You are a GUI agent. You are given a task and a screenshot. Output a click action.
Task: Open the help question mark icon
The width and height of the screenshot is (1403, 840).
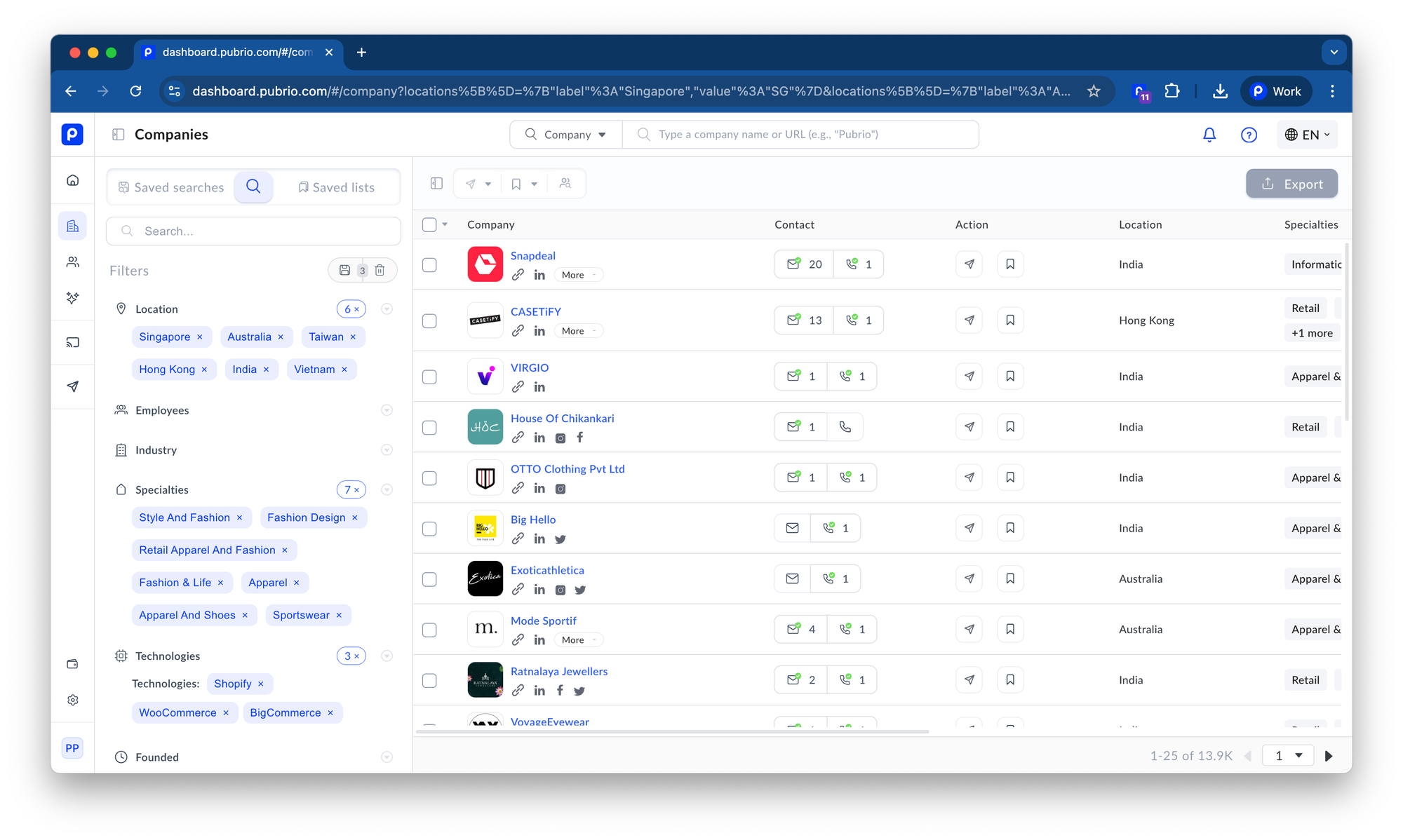[1249, 135]
